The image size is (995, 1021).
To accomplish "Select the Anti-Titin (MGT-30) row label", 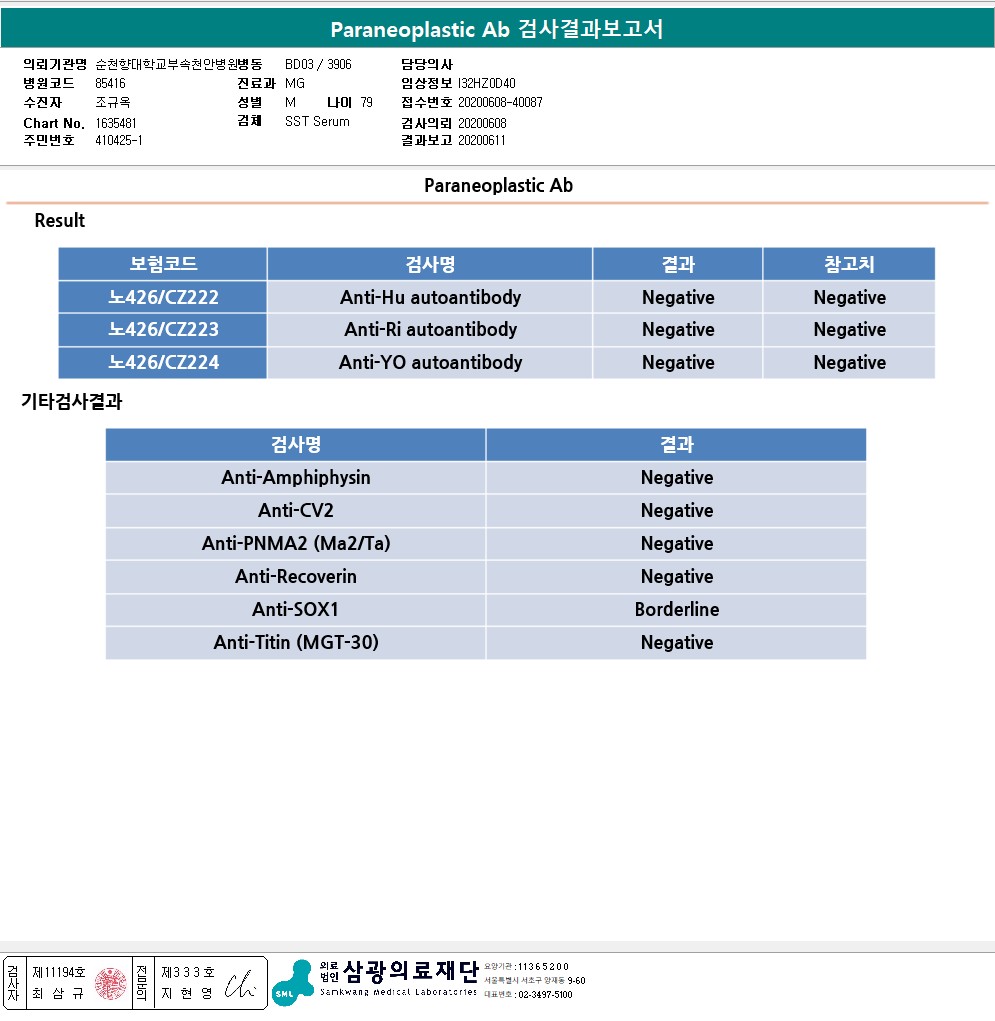I will click(x=296, y=642).
